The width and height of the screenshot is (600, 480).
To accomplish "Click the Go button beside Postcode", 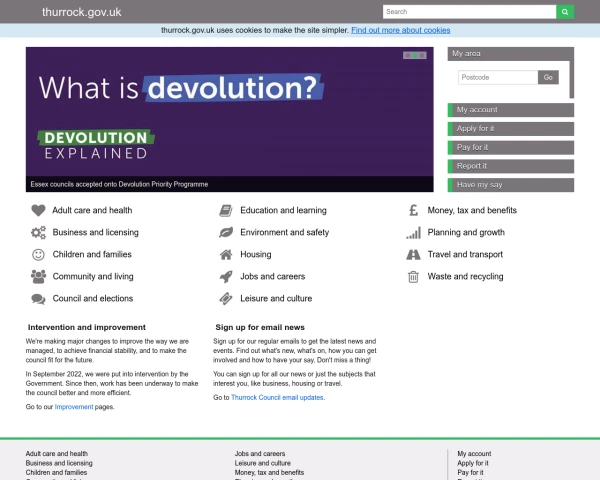I will [x=548, y=77].
